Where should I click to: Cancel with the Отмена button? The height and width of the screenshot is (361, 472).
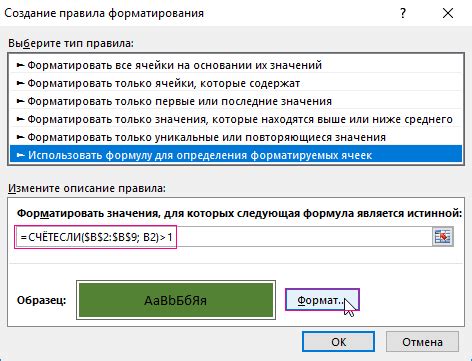coord(422,342)
